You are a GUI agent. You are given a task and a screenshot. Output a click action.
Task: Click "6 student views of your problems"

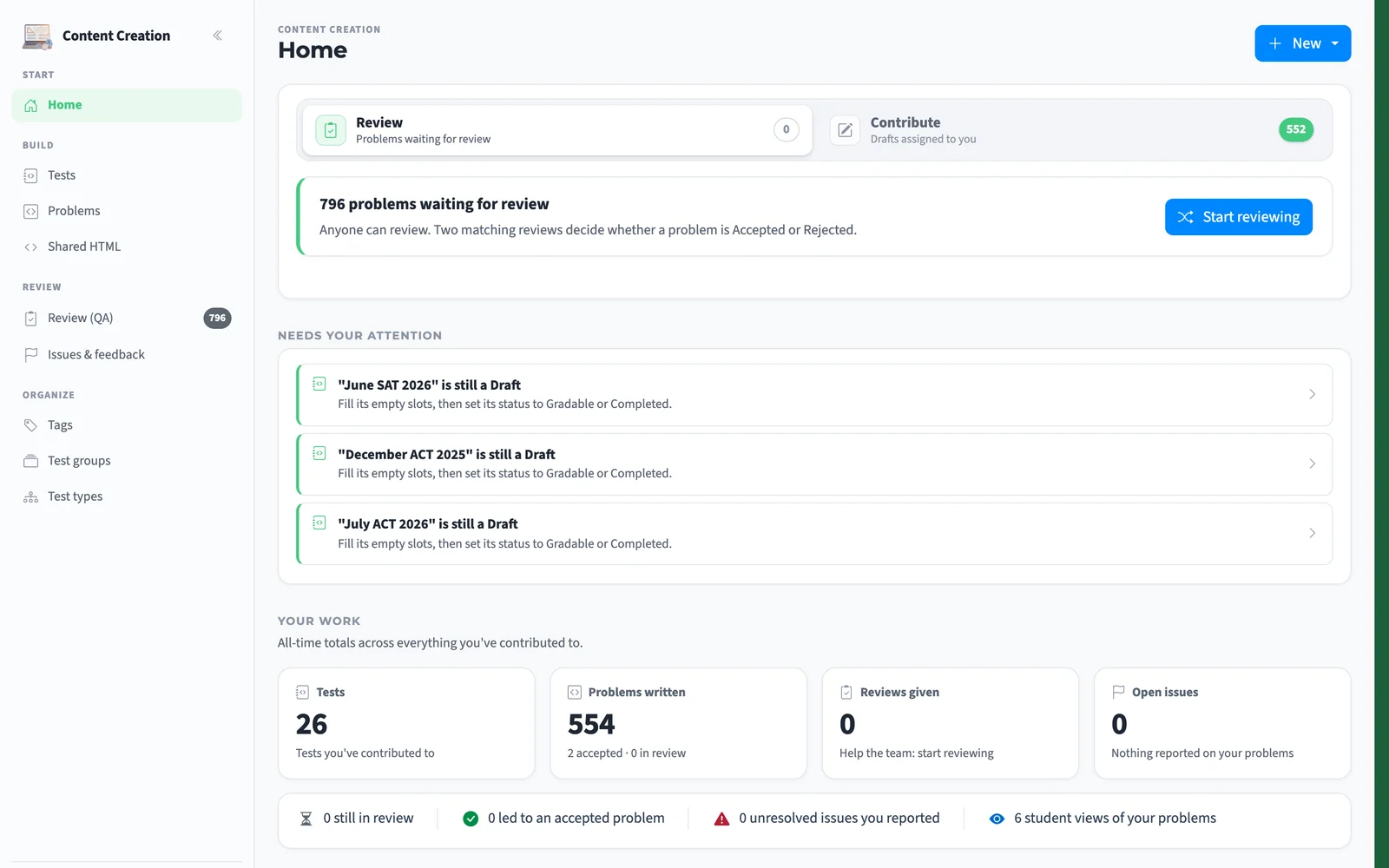pyautogui.click(x=1115, y=819)
